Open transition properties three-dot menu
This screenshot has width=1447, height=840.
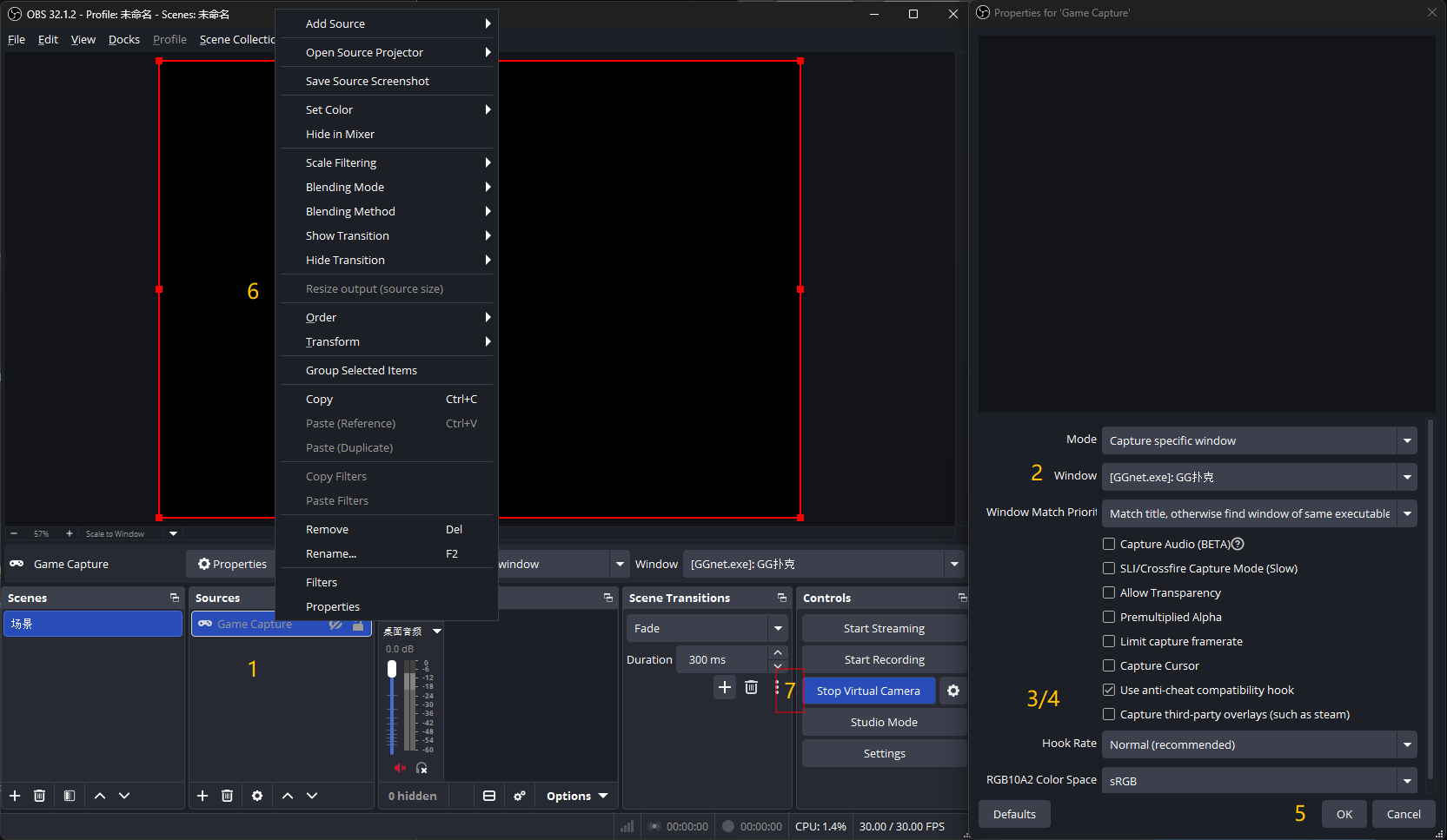tap(777, 687)
